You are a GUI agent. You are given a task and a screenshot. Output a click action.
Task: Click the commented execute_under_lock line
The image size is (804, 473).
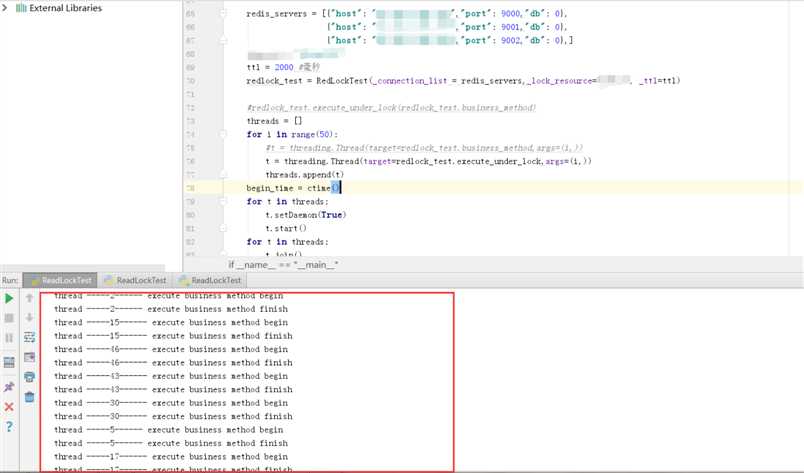click(x=391, y=108)
